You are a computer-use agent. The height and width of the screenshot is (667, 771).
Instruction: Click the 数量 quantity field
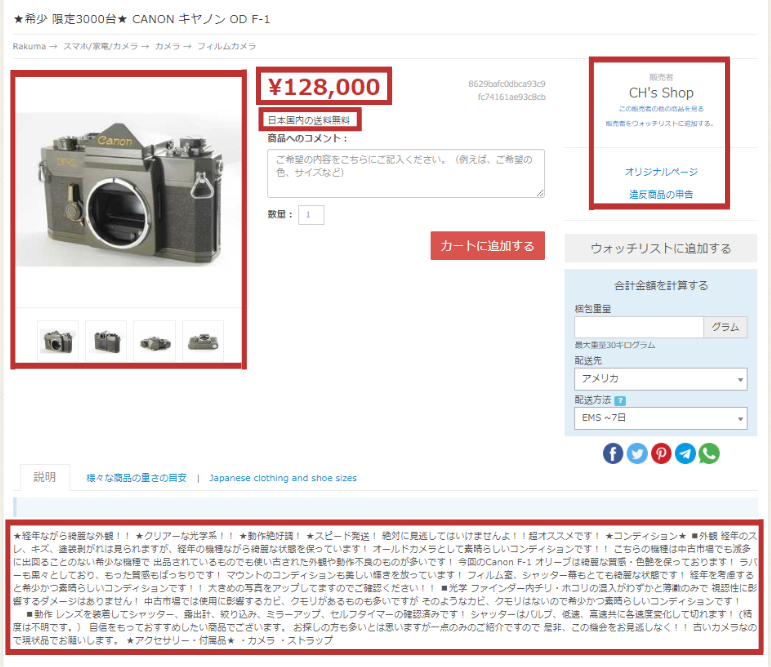311,215
